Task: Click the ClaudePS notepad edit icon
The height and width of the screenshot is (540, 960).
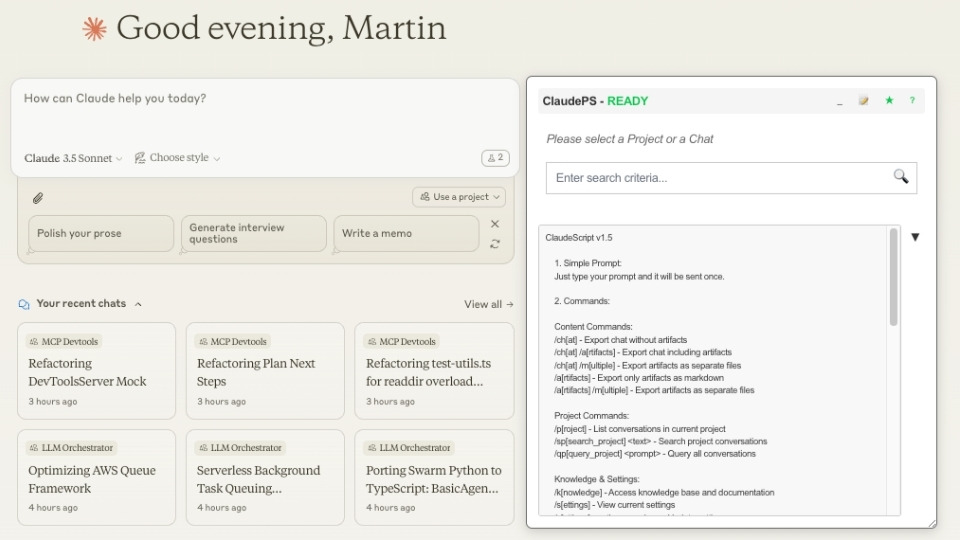Action: tap(863, 100)
